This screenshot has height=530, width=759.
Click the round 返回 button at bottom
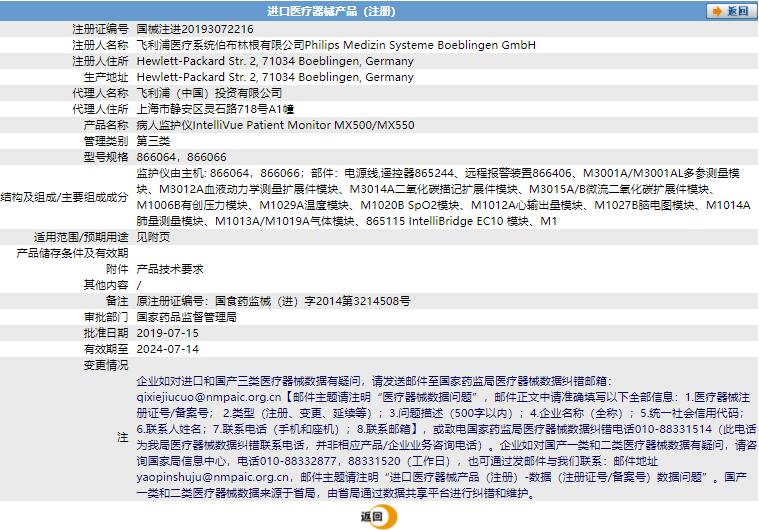[x=379, y=516]
